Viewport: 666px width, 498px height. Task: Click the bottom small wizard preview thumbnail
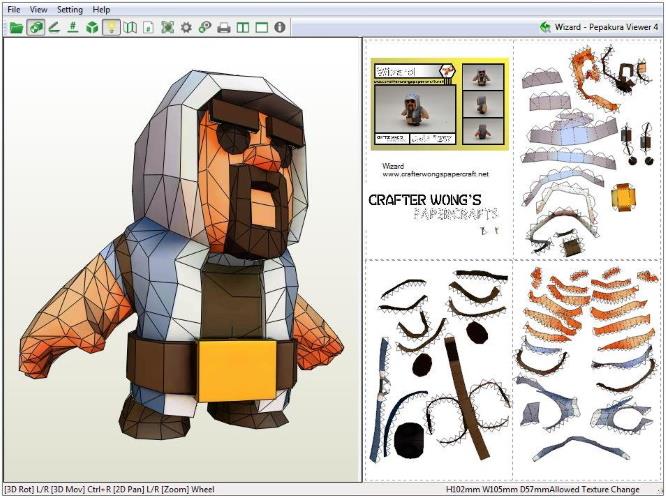coord(483,131)
